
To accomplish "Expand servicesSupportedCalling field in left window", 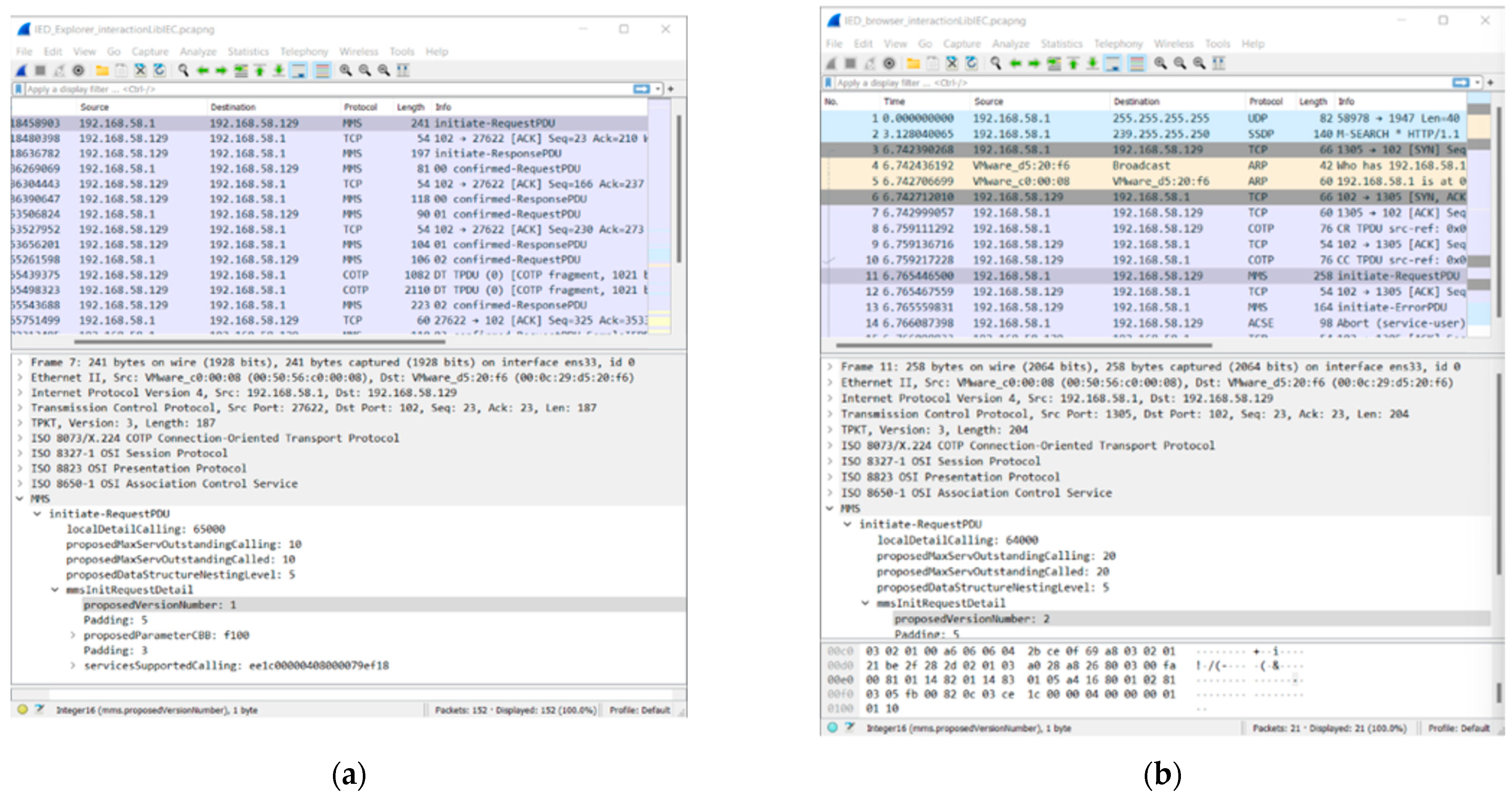I will tap(73, 666).
